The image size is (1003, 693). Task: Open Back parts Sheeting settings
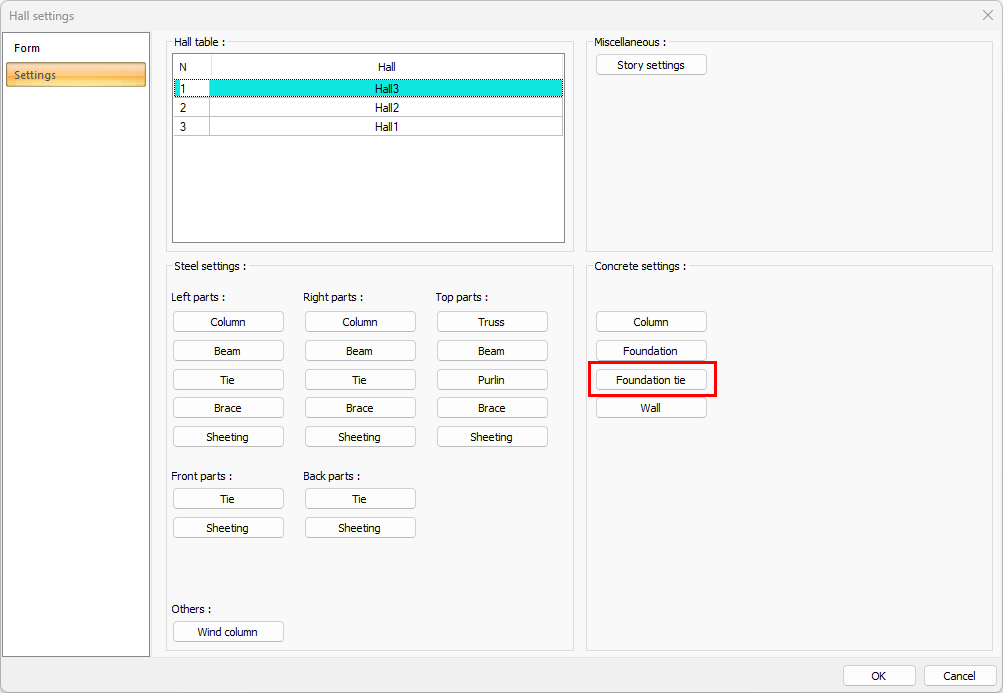pos(360,528)
